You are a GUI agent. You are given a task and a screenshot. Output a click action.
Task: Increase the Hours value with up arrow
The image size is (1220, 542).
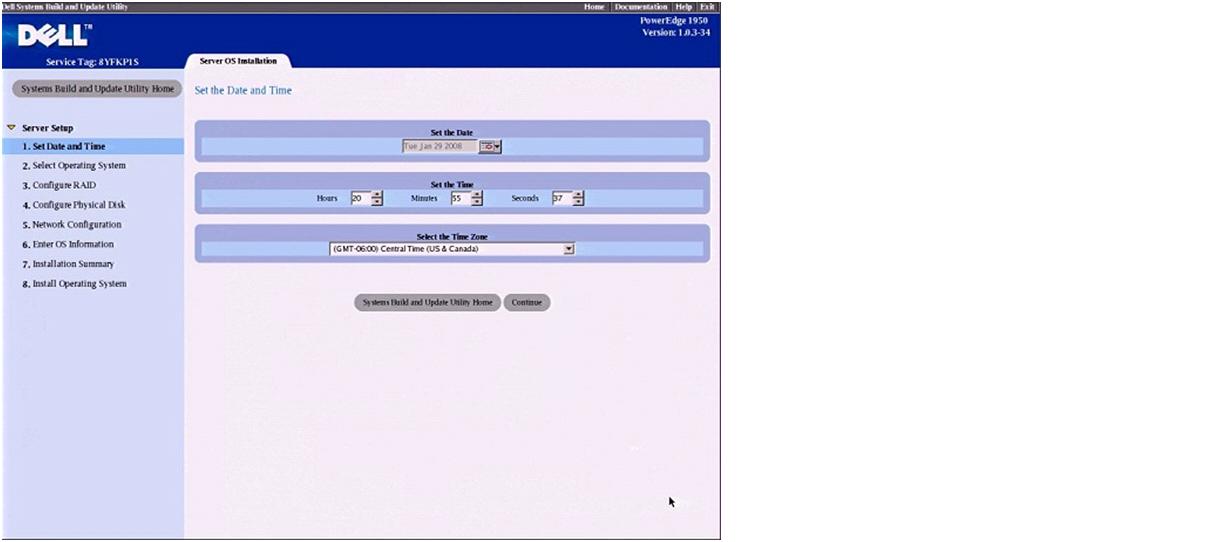377,194
